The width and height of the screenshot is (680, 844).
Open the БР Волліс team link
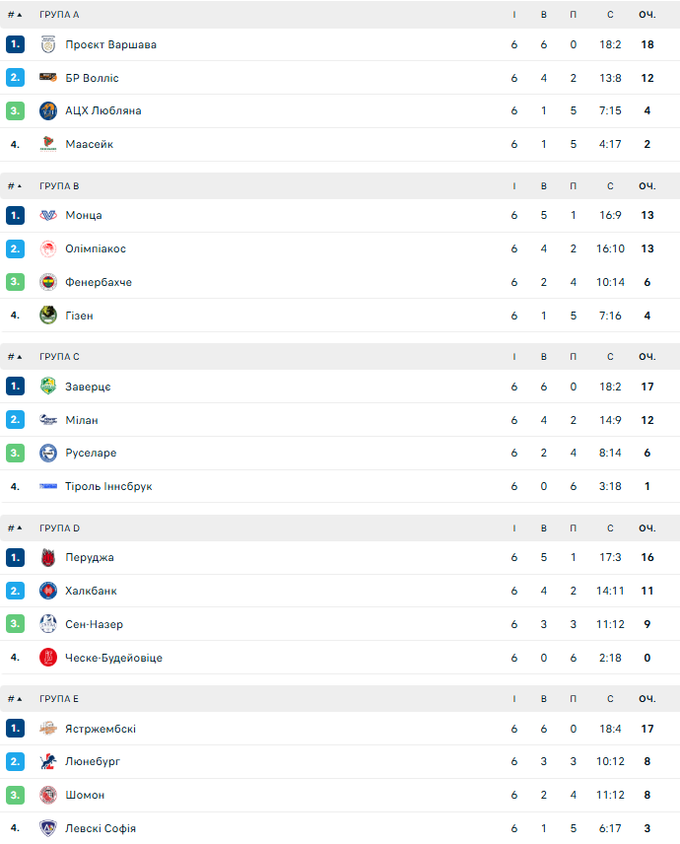(x=92, y=78)
